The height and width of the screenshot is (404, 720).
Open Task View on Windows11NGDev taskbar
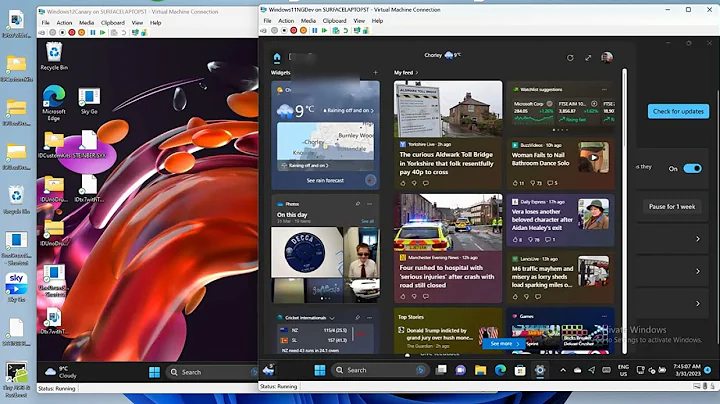(x=441, y=370)
